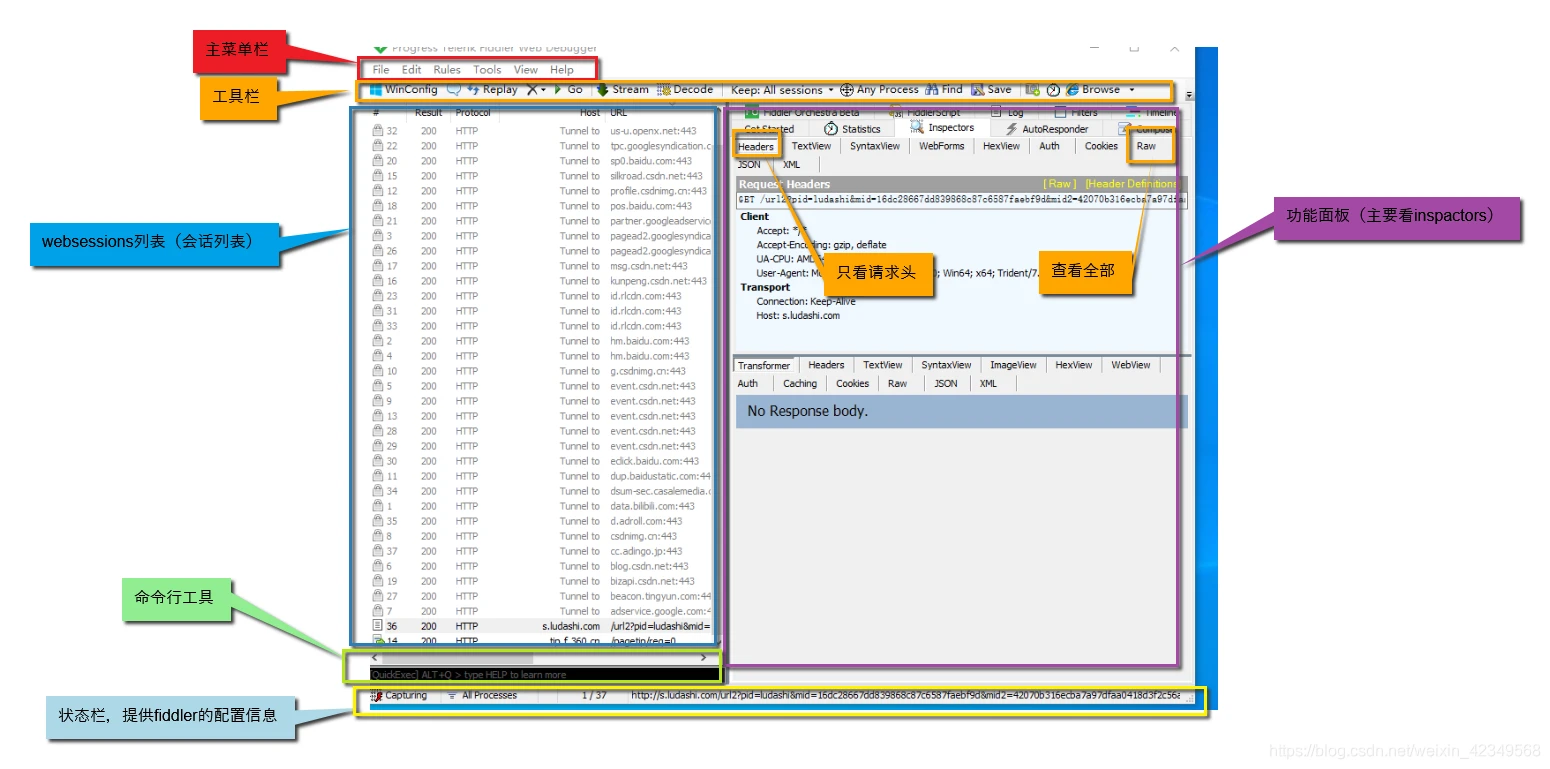This screenshot has height=769, width=1550.
Task: Click the Any Process target icon
Action: click(x=847, y=90)
